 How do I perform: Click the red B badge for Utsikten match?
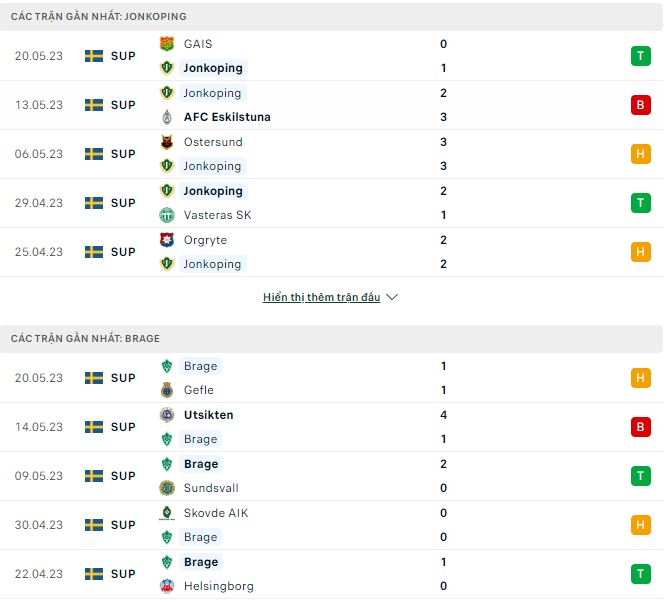(x=640, y=427)
